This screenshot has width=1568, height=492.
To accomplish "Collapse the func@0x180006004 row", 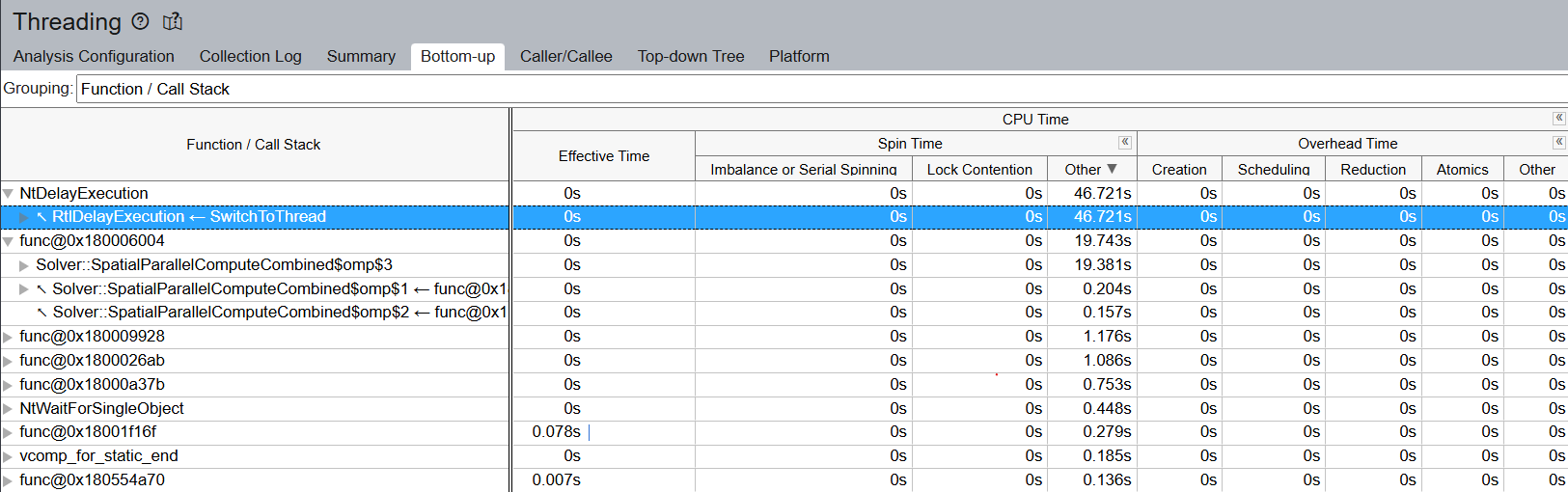I will (x=9, y=241).
